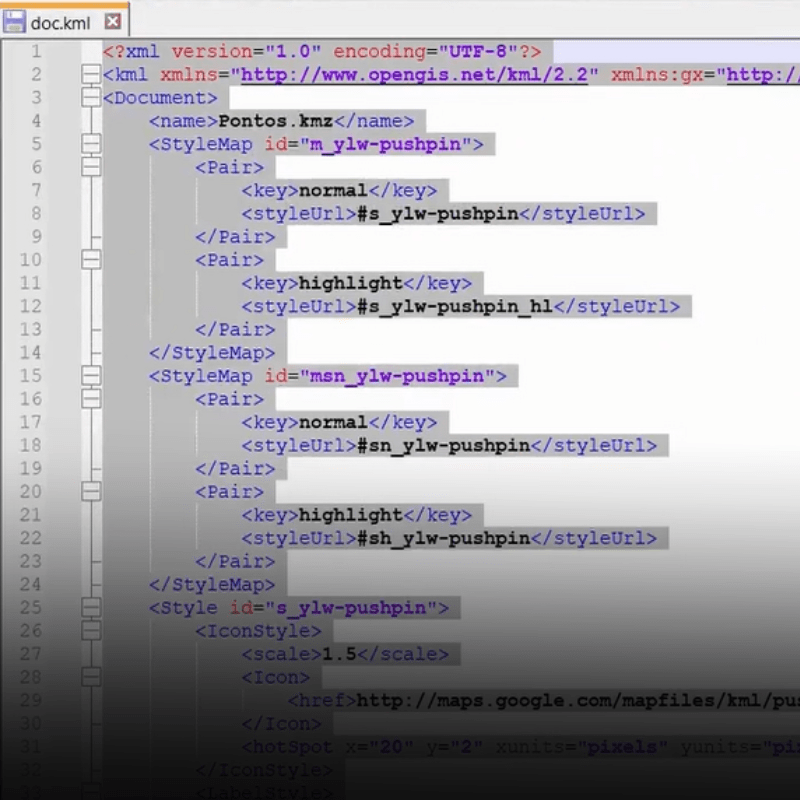Screen dimensions: 800x800
Task: Close the doc.kml tab with the X
Action: (x=113, y=21)
